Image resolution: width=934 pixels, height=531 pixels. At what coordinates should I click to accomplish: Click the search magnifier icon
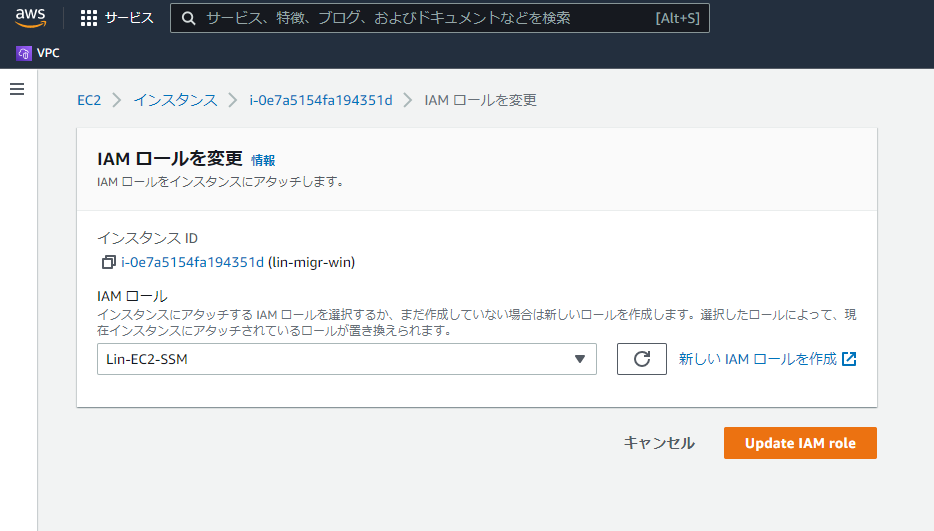[188, 18]
